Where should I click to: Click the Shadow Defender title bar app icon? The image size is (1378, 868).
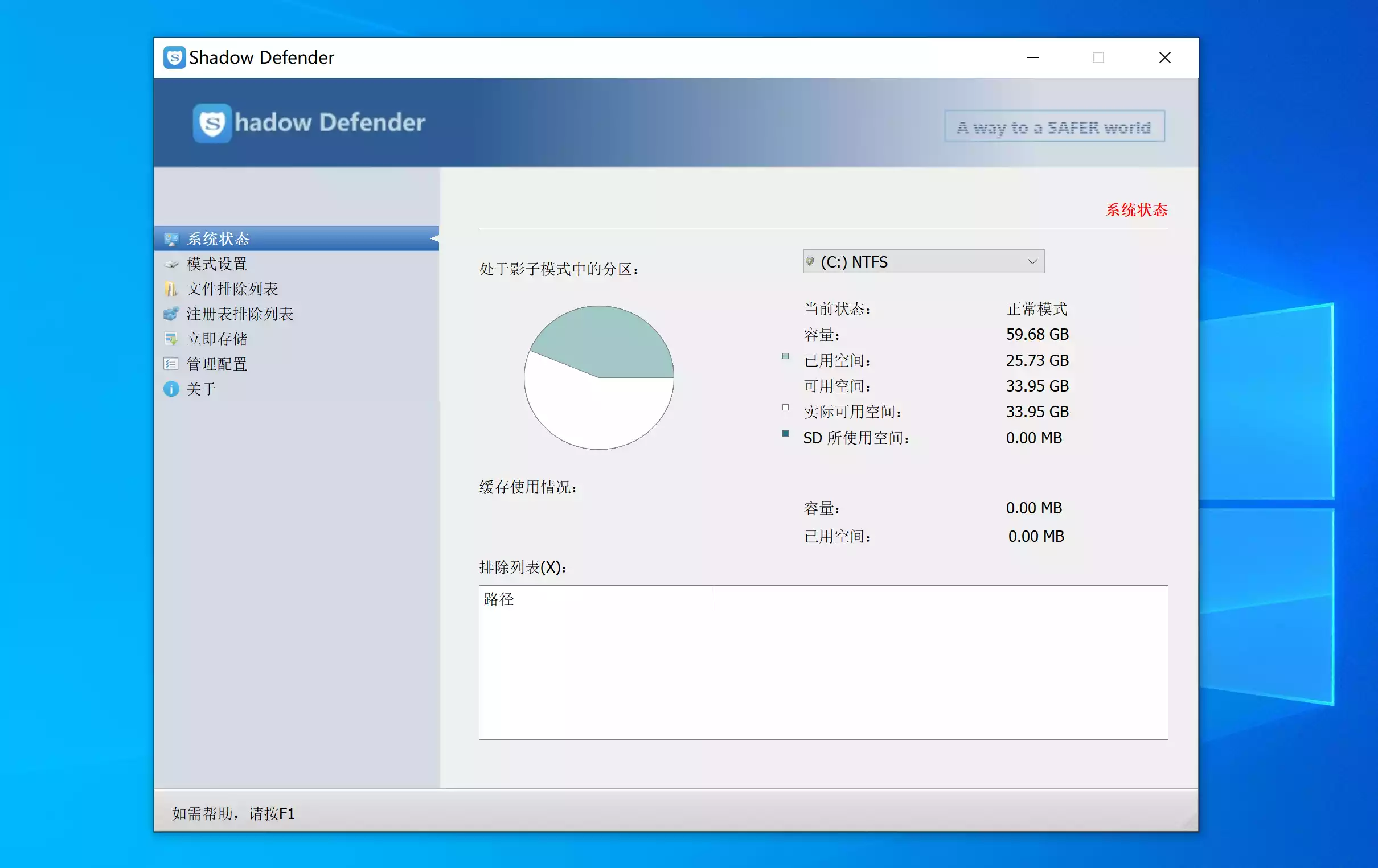175,57
